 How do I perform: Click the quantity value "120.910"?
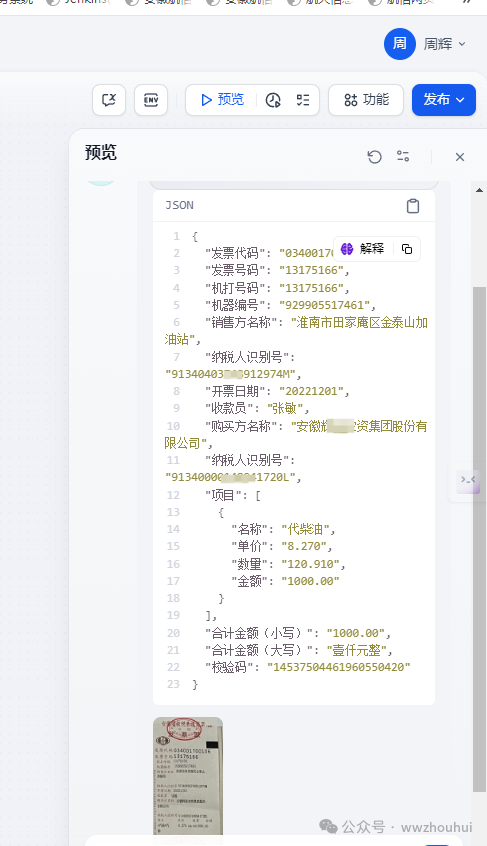tap(310, 564)
